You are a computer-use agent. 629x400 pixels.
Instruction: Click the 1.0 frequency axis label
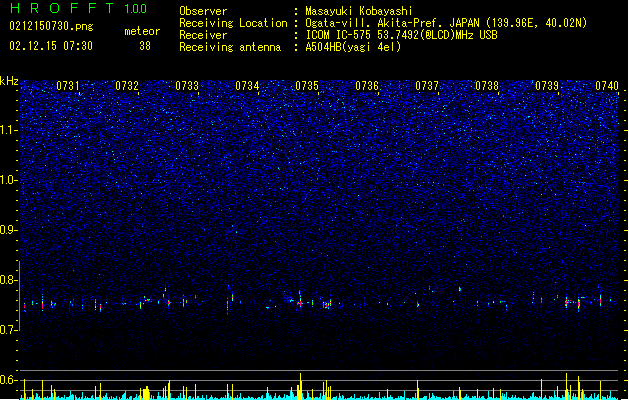[8, 180]
